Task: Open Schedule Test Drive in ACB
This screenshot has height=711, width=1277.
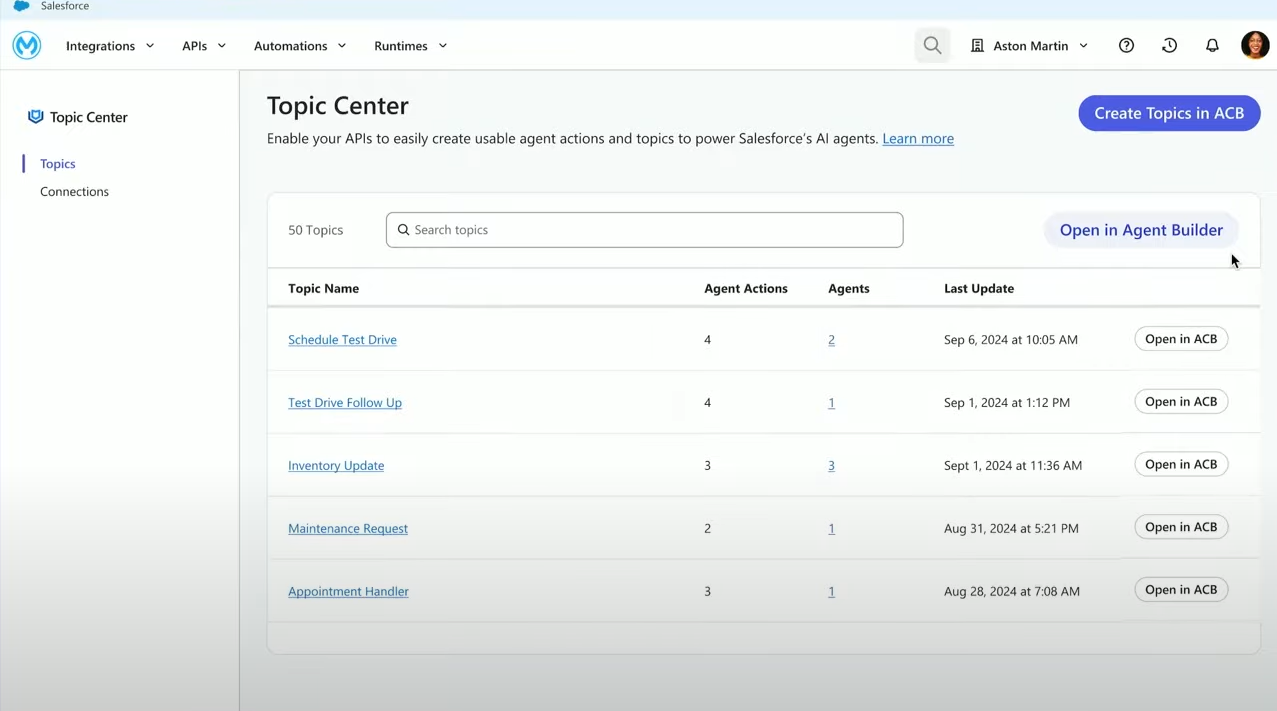Action: [x=1181, y=339]
